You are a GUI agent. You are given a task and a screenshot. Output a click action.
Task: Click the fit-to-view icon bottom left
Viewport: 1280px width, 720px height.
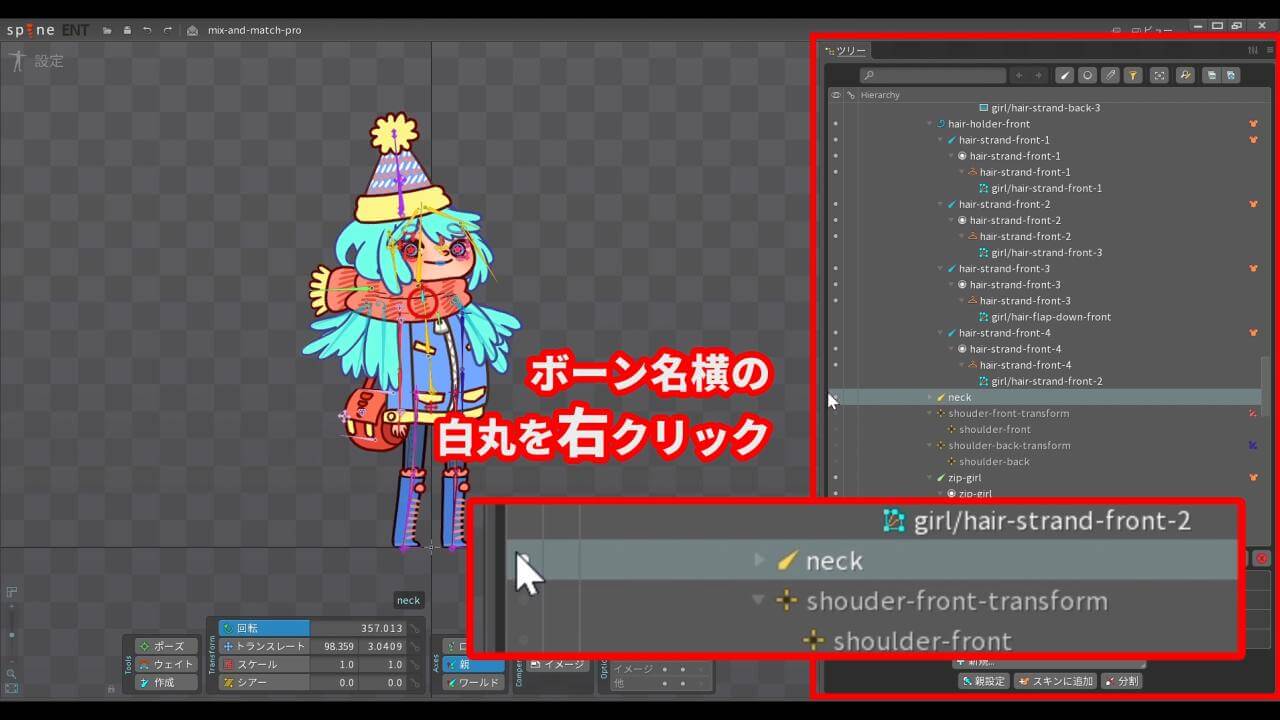click(x=11, y=688)
